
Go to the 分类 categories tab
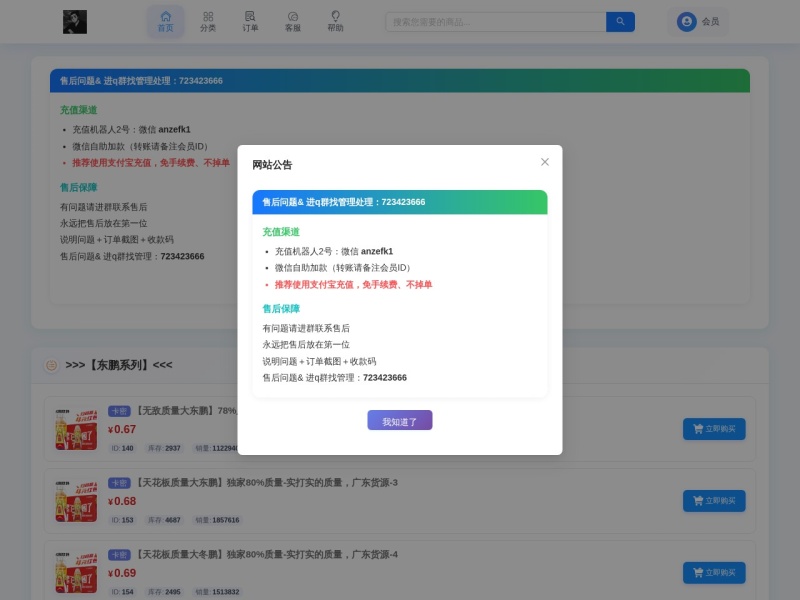coord(208,22)
